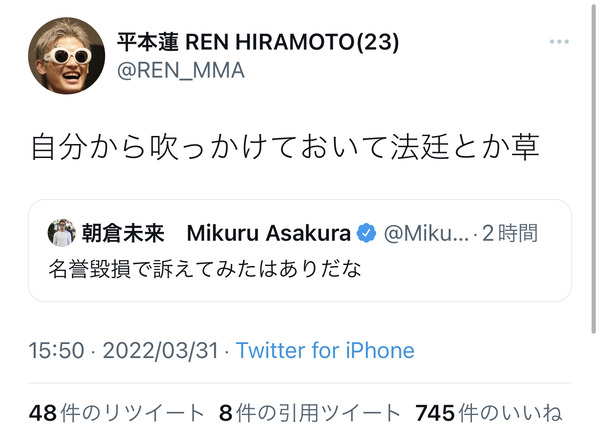
Task: Click the 745 likes count number
Action: (x=435, y=413)
